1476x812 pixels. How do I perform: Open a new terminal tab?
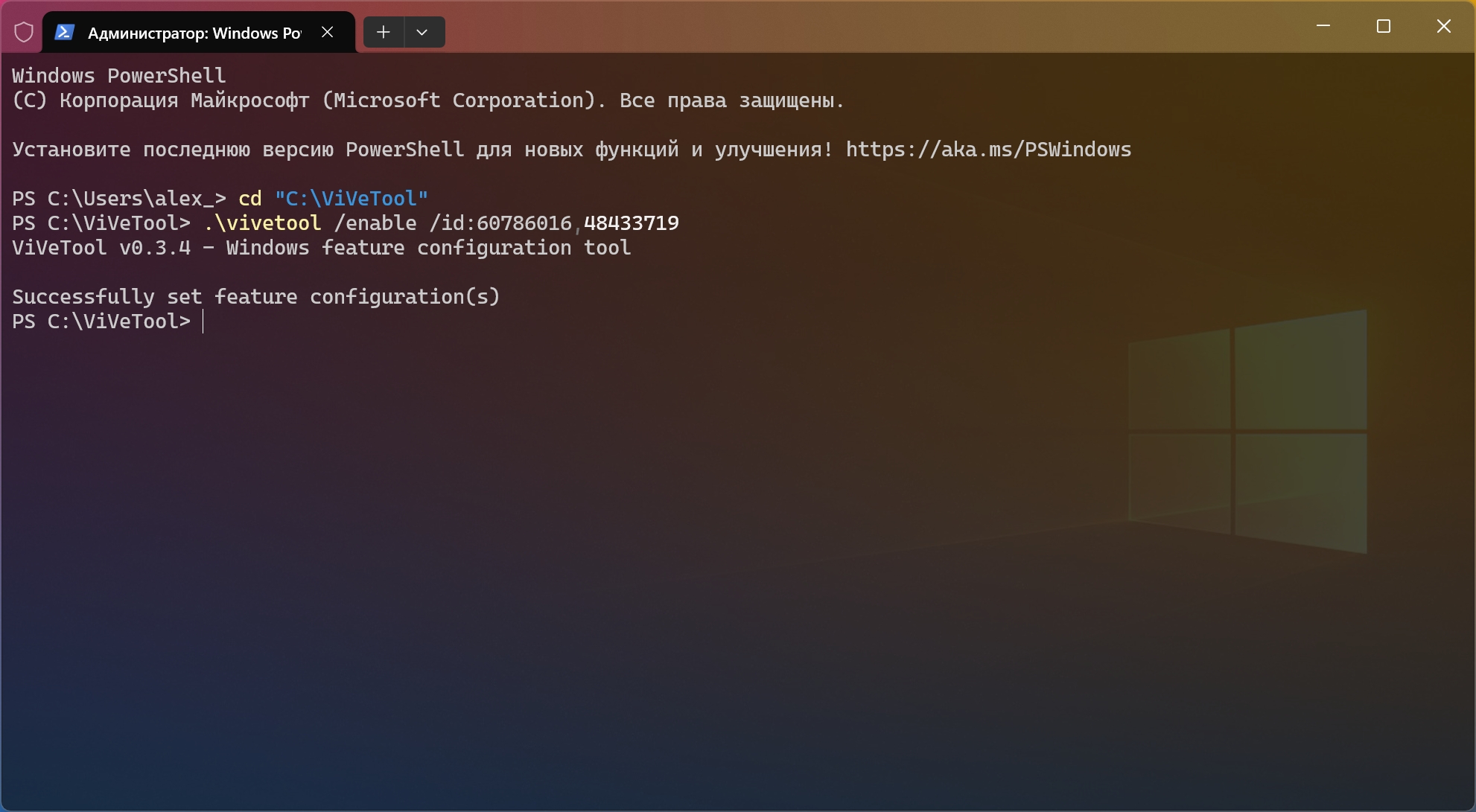tap(384, 32)
